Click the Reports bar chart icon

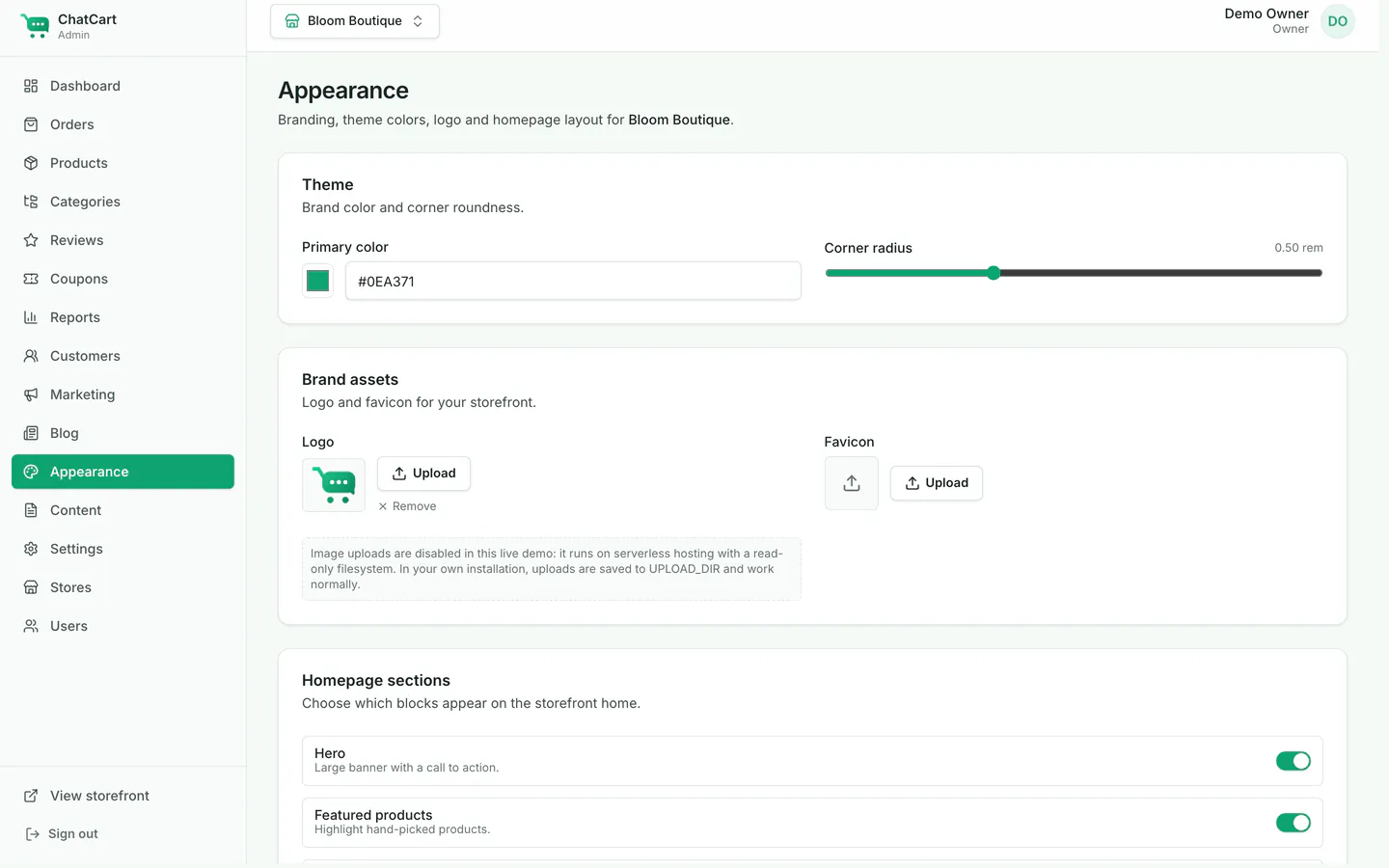tap(31, 317)
